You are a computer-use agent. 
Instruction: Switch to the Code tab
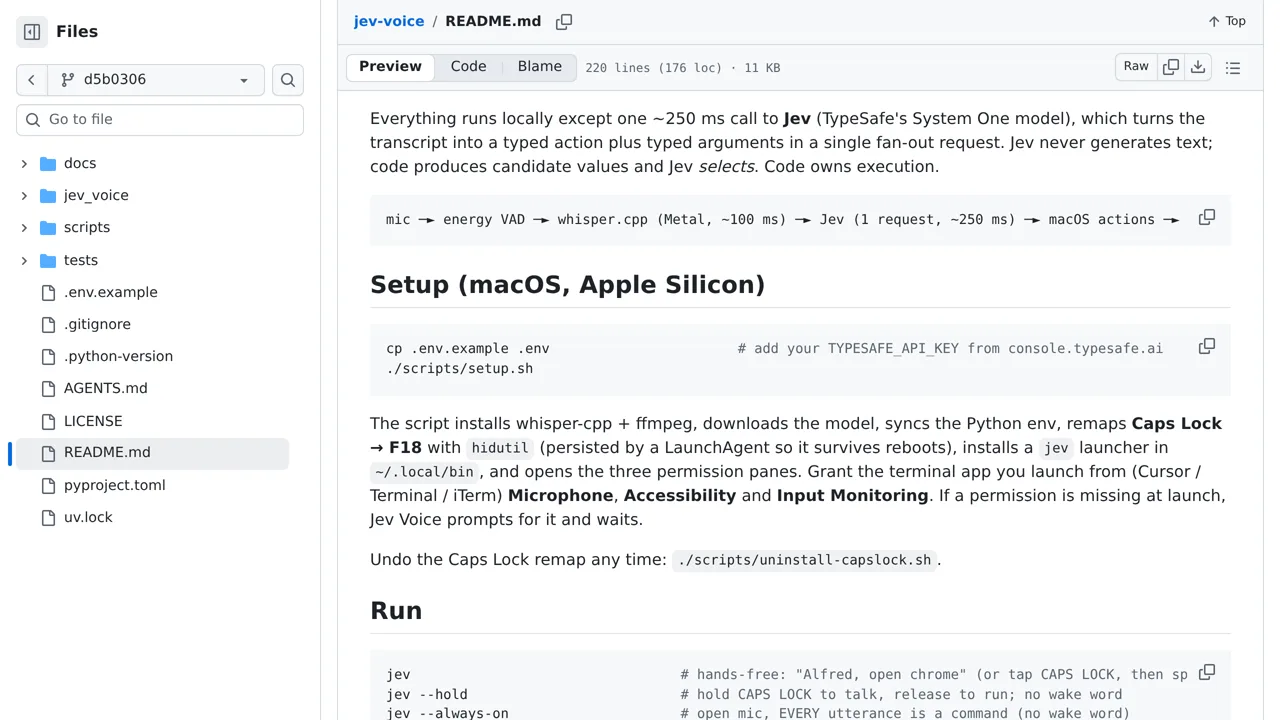point(468,67)
